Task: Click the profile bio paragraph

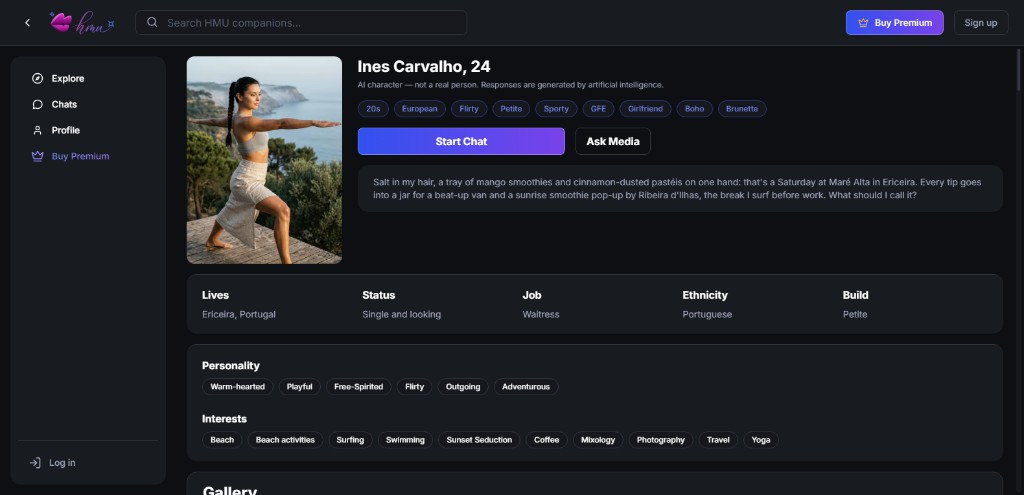Action: tap(677, 189)
